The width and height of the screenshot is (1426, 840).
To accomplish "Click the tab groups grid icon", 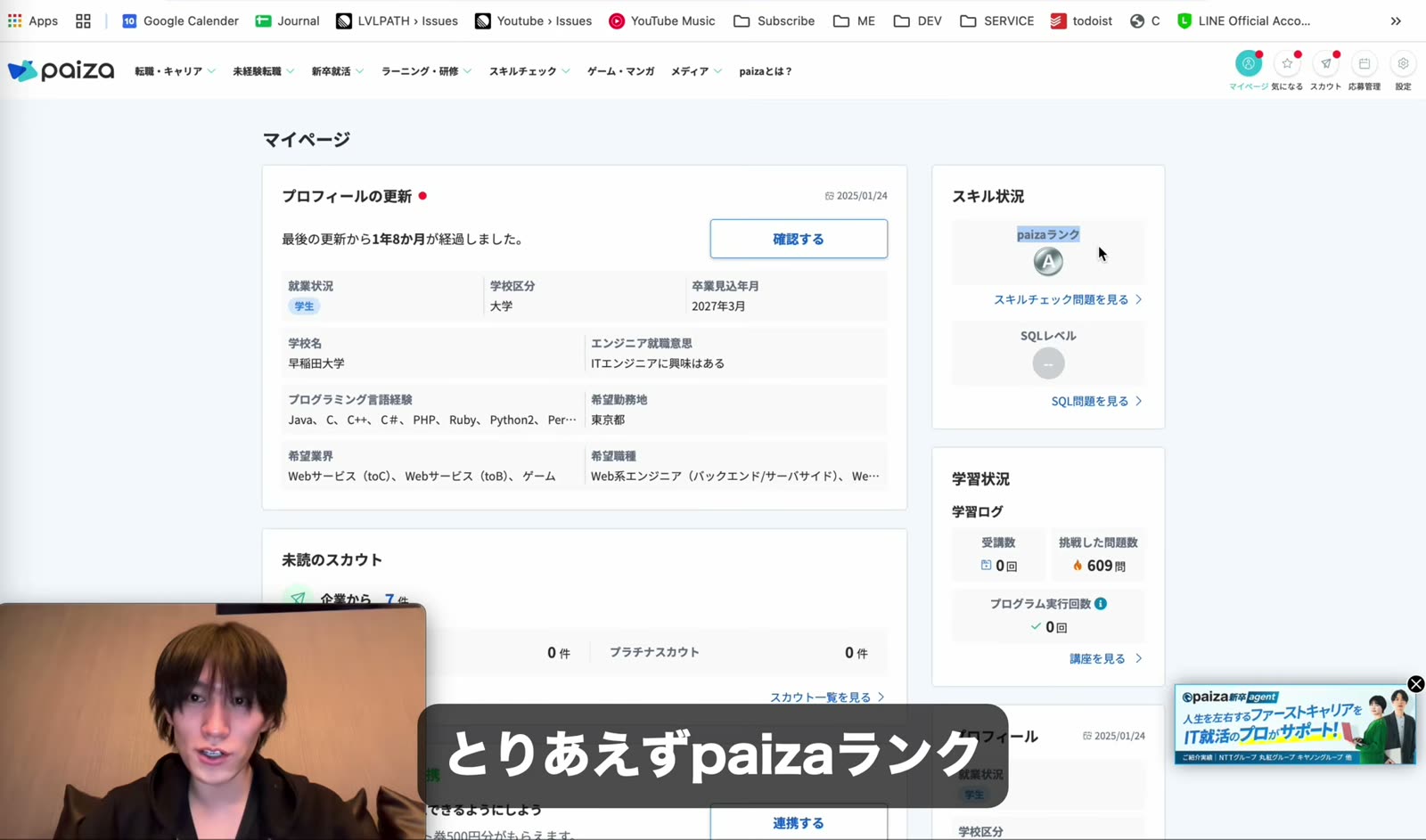I will 83,20.
